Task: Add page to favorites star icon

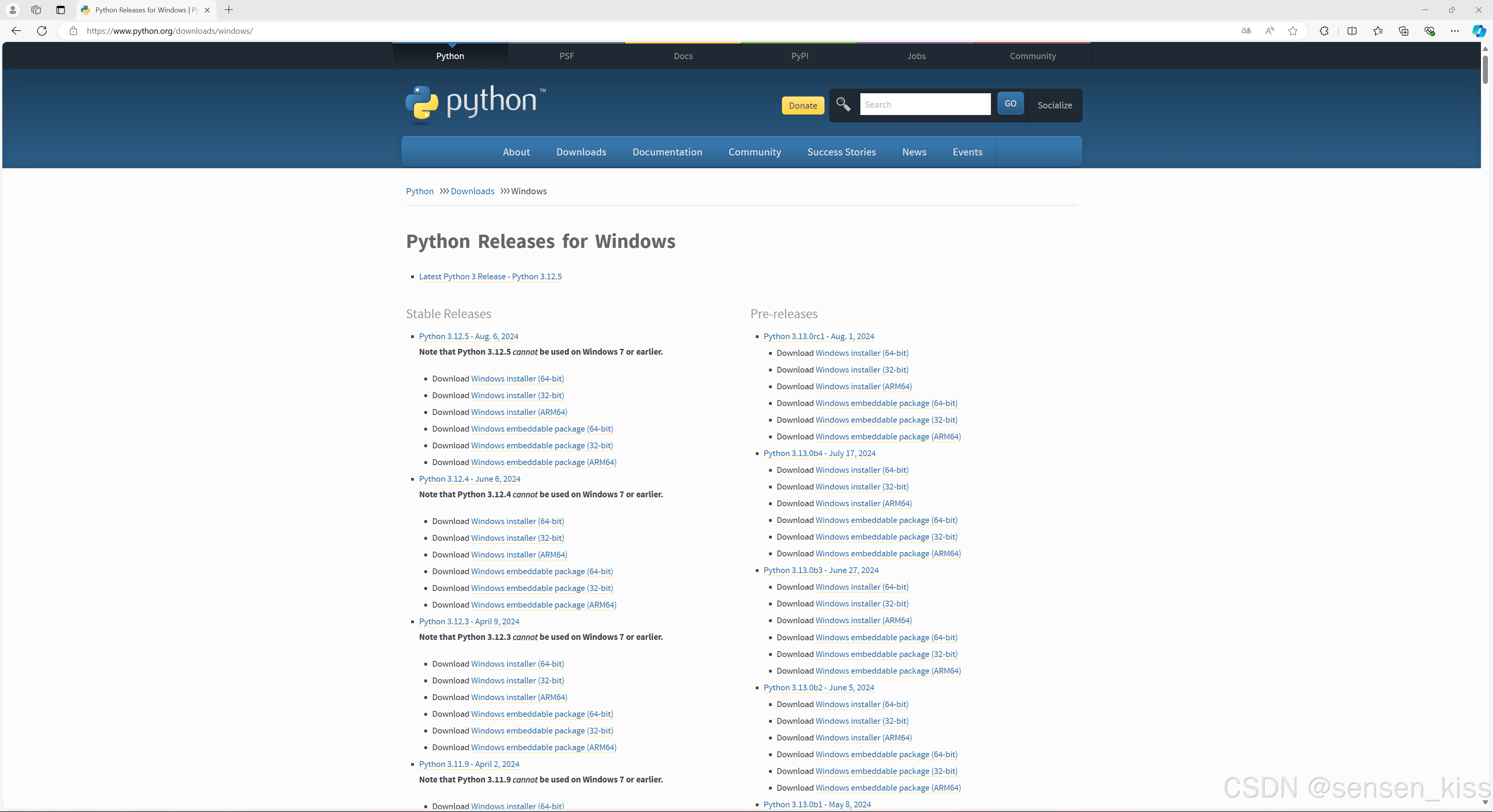Action: pos(1292,31)
